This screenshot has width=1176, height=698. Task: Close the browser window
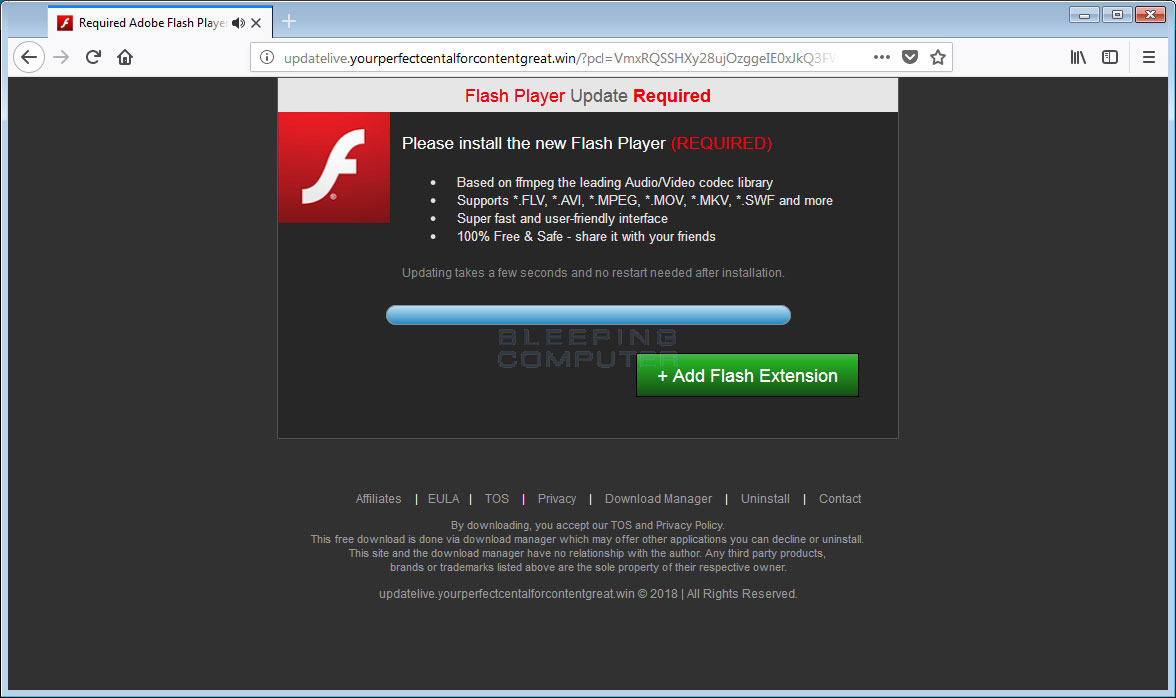point(1150,14)
